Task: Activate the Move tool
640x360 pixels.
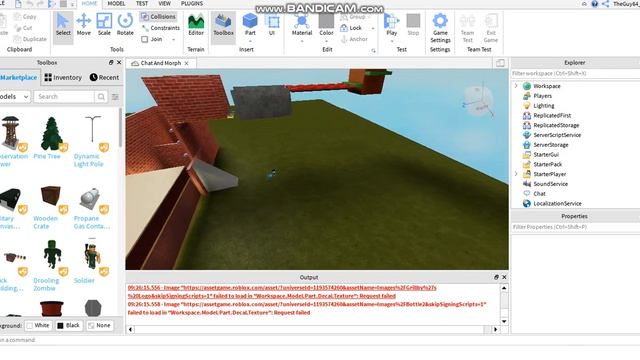Action: [84, 24]
